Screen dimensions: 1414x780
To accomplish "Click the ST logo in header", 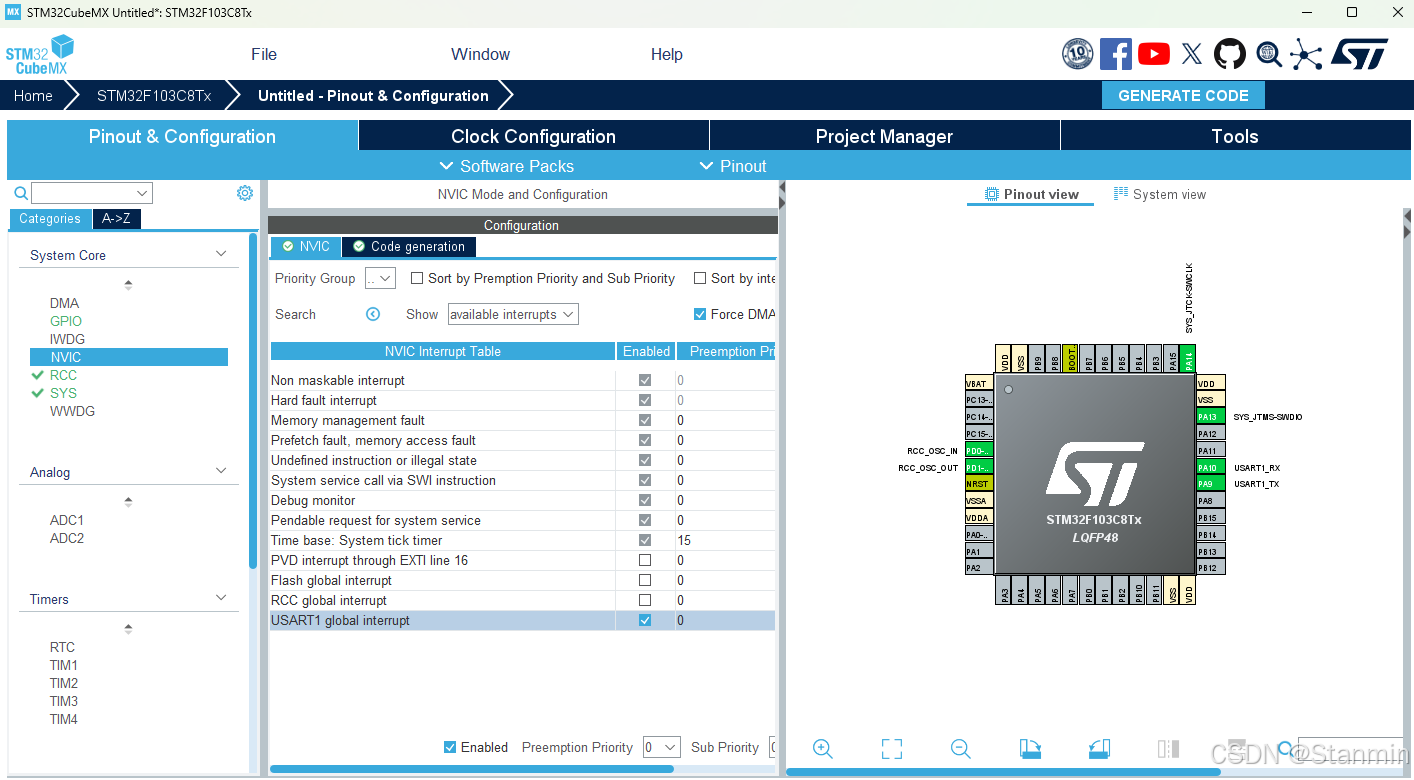I will click(x=1359, y=54).
